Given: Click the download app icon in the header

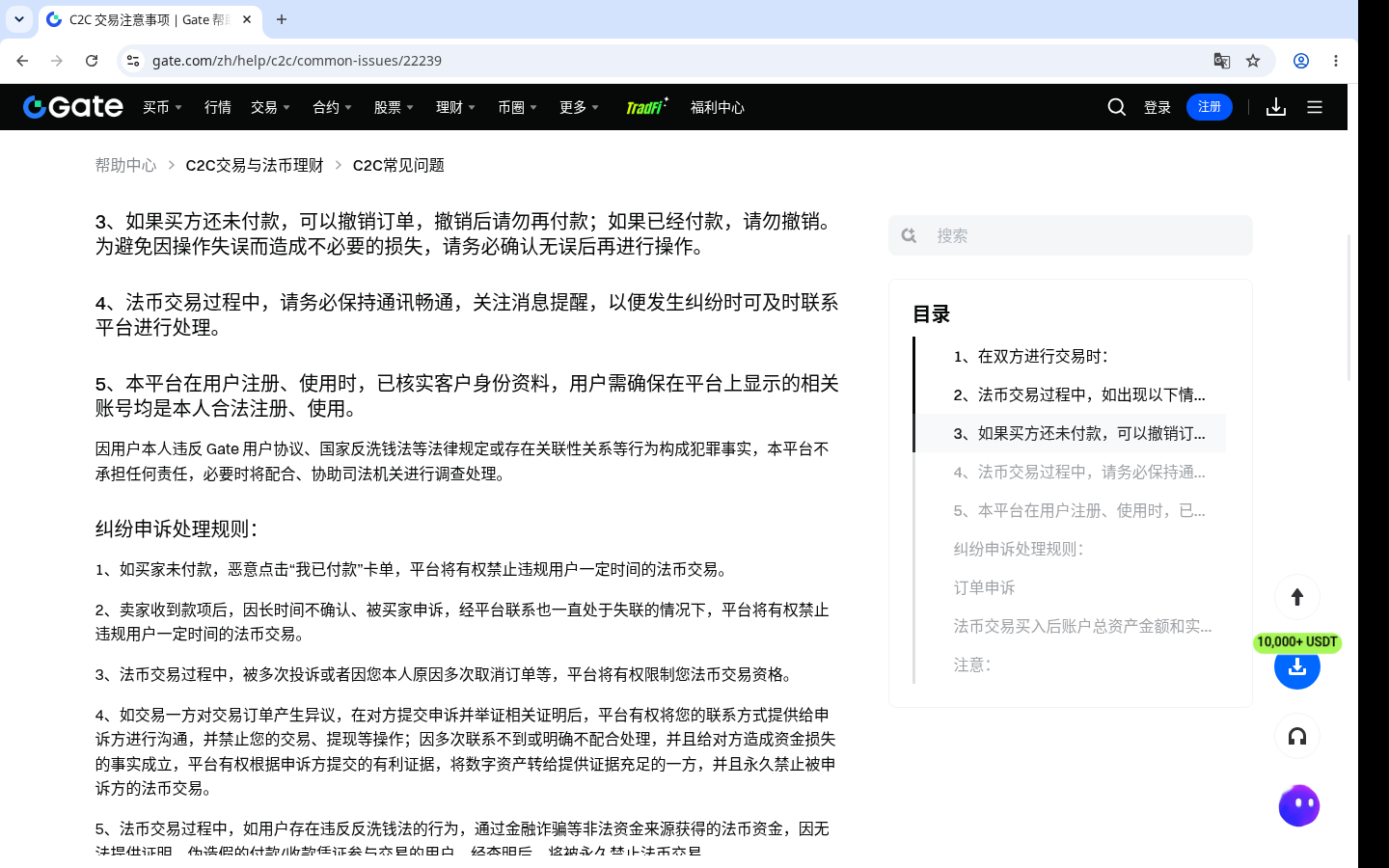Looking at the screenshot, I should (x=1276, y=107).
